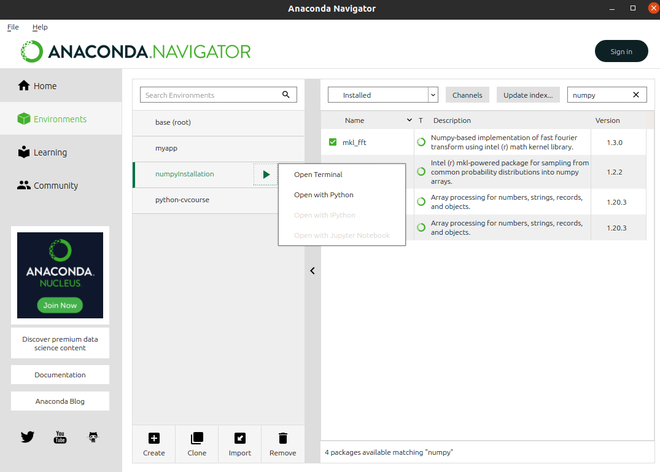Click Join Now on Anaconda Nucleus banner
Viewport: 660px width, 472px height.
tap(60, 305)
